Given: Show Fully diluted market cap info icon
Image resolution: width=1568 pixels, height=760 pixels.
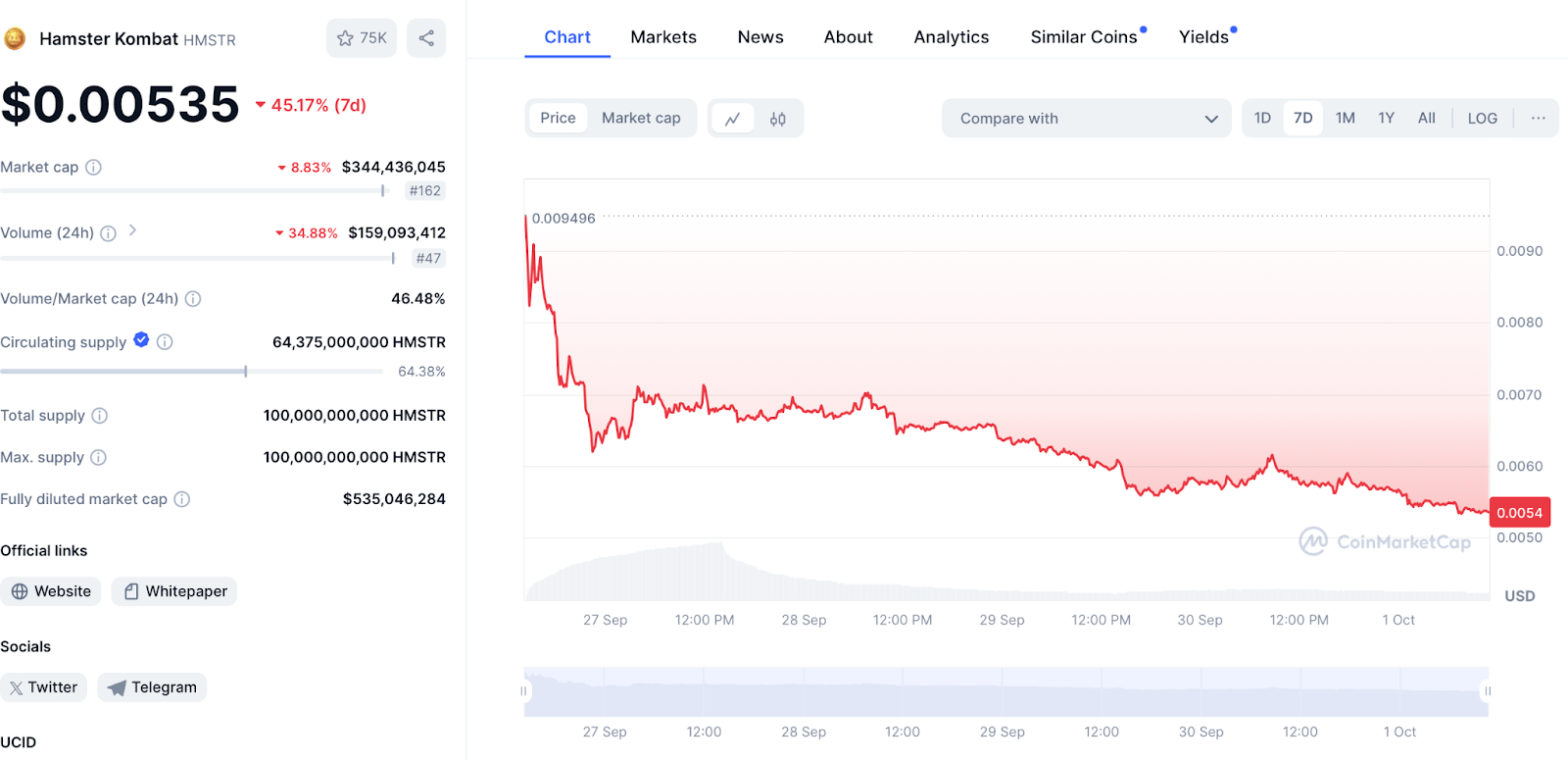Looking at the screenshot, I should point(182,499).
